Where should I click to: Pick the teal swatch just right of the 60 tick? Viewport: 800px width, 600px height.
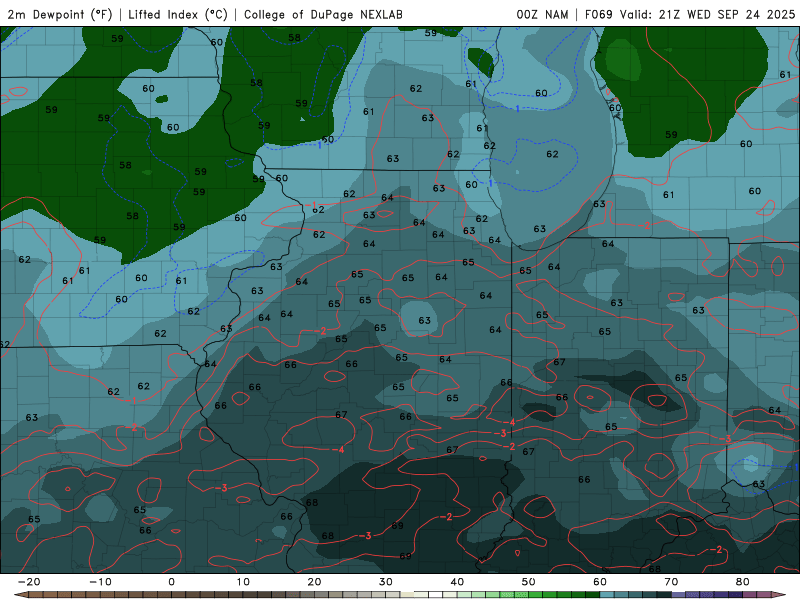click(x=607, y=594)
